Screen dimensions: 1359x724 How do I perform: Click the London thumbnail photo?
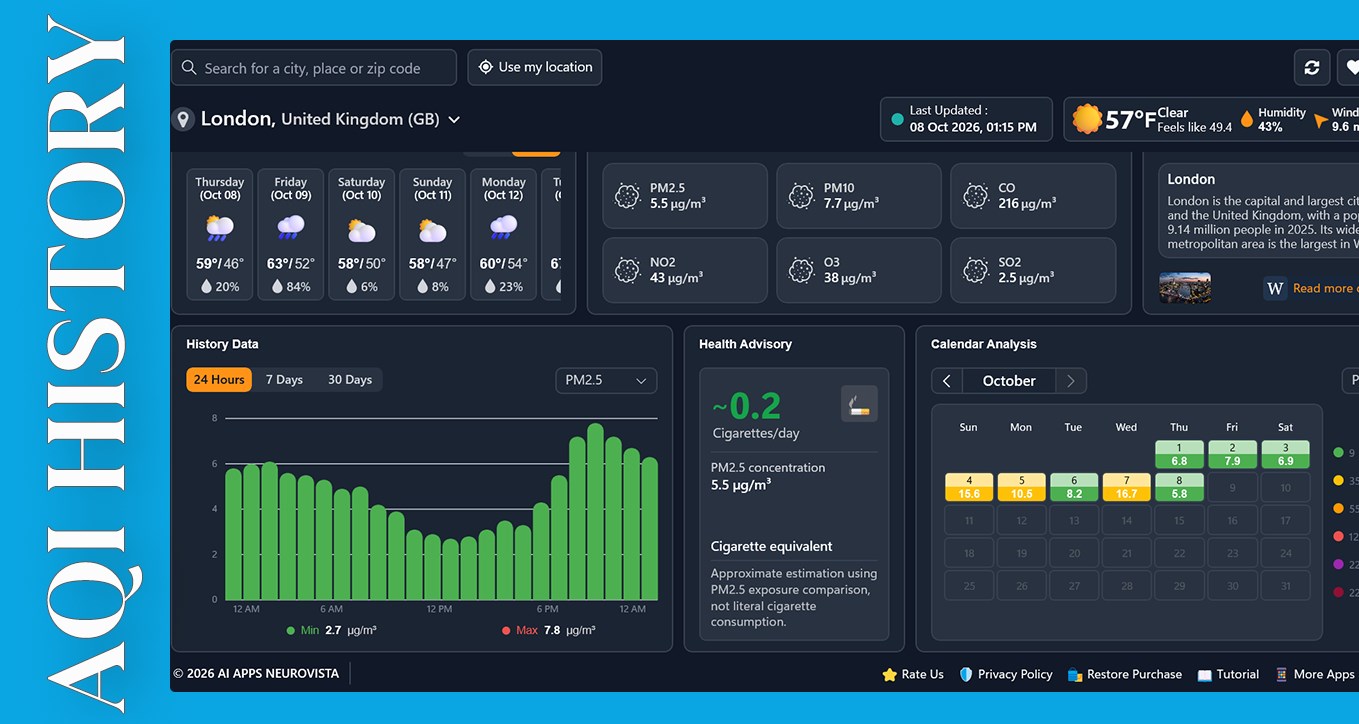tap(1185, 288)
